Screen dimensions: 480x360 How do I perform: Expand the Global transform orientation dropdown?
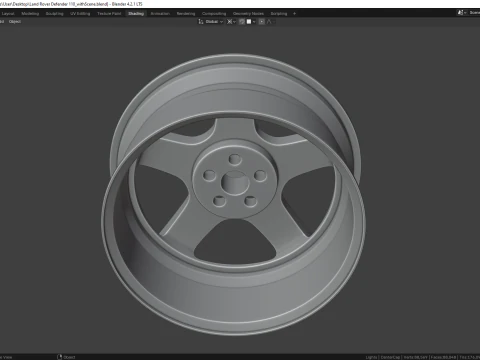coord(214,22)
